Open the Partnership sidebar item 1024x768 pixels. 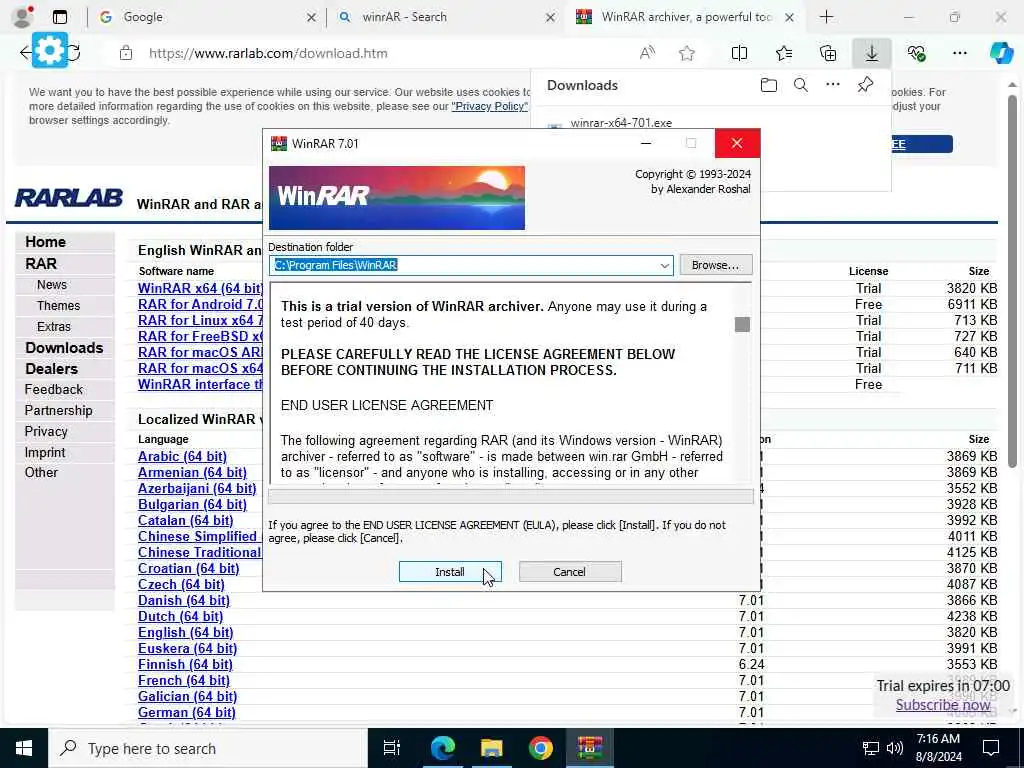pyautogui.click(x=58, y=410)
